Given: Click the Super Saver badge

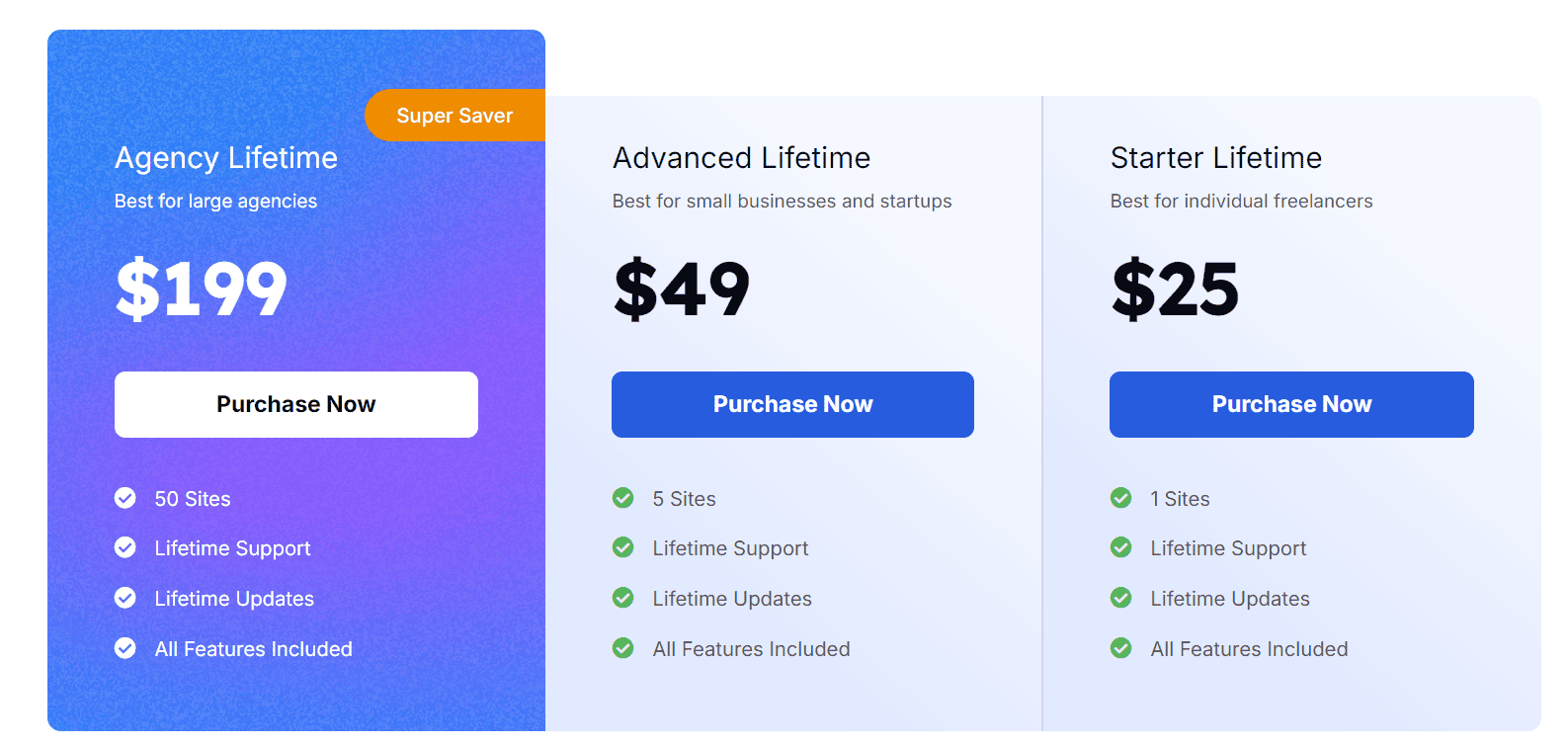Looking at the screenshot, I should pos(454,115).
